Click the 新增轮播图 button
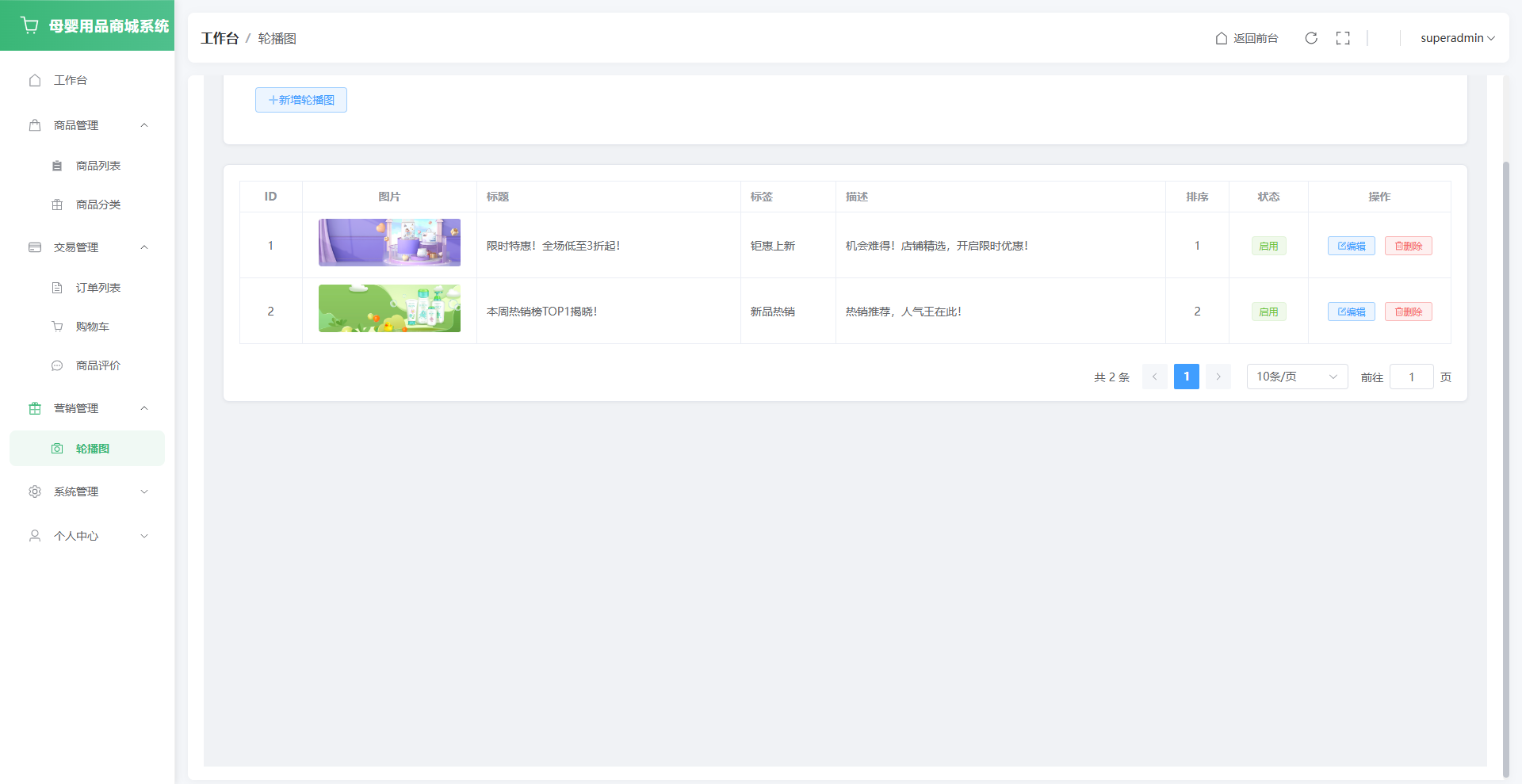Image resolution: width=1522 pixels, height=784 pixels. (x=301, y=100)
